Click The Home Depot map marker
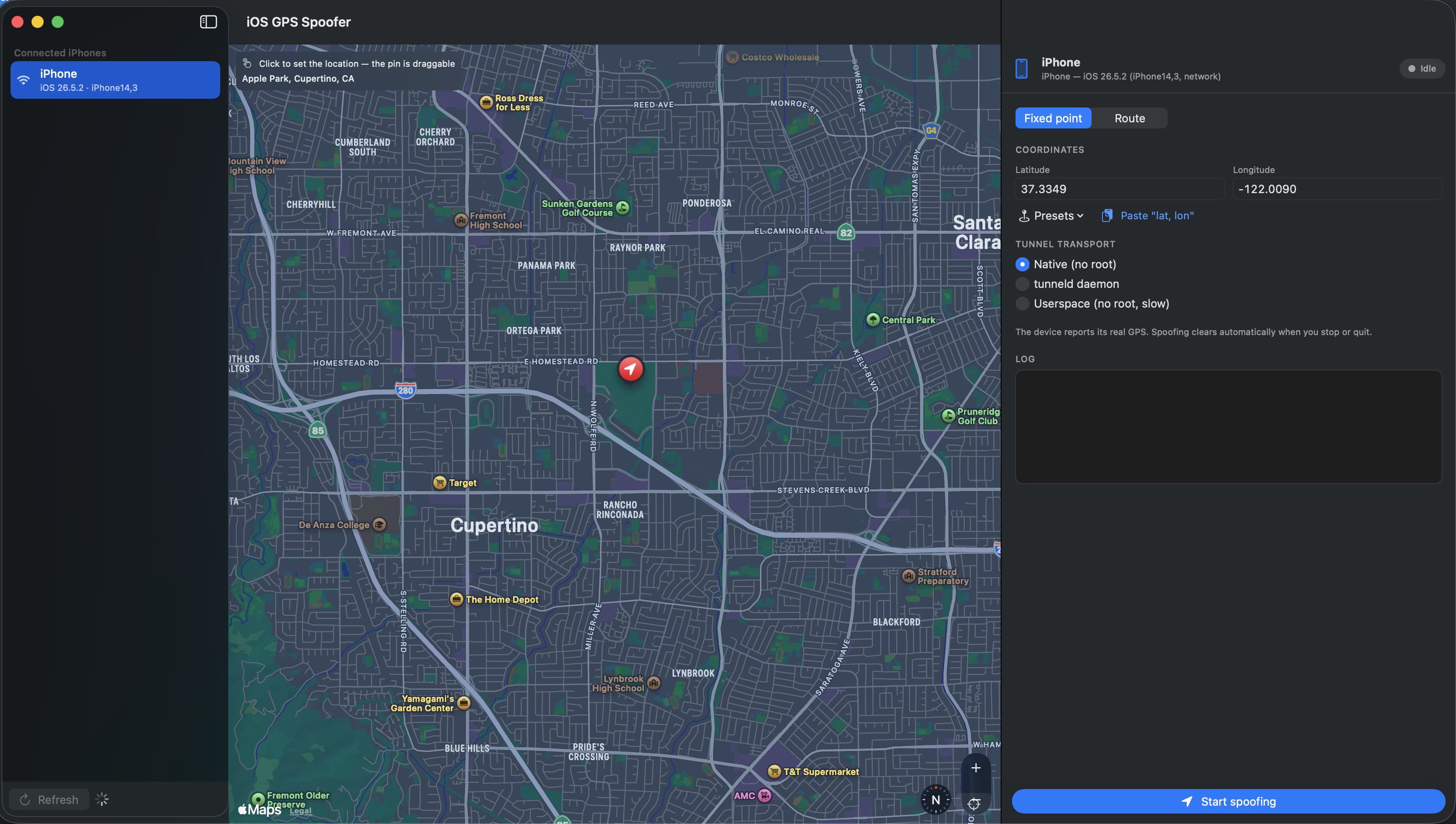This screenshot has width=1456, height=824. click(x=456, y=599)
